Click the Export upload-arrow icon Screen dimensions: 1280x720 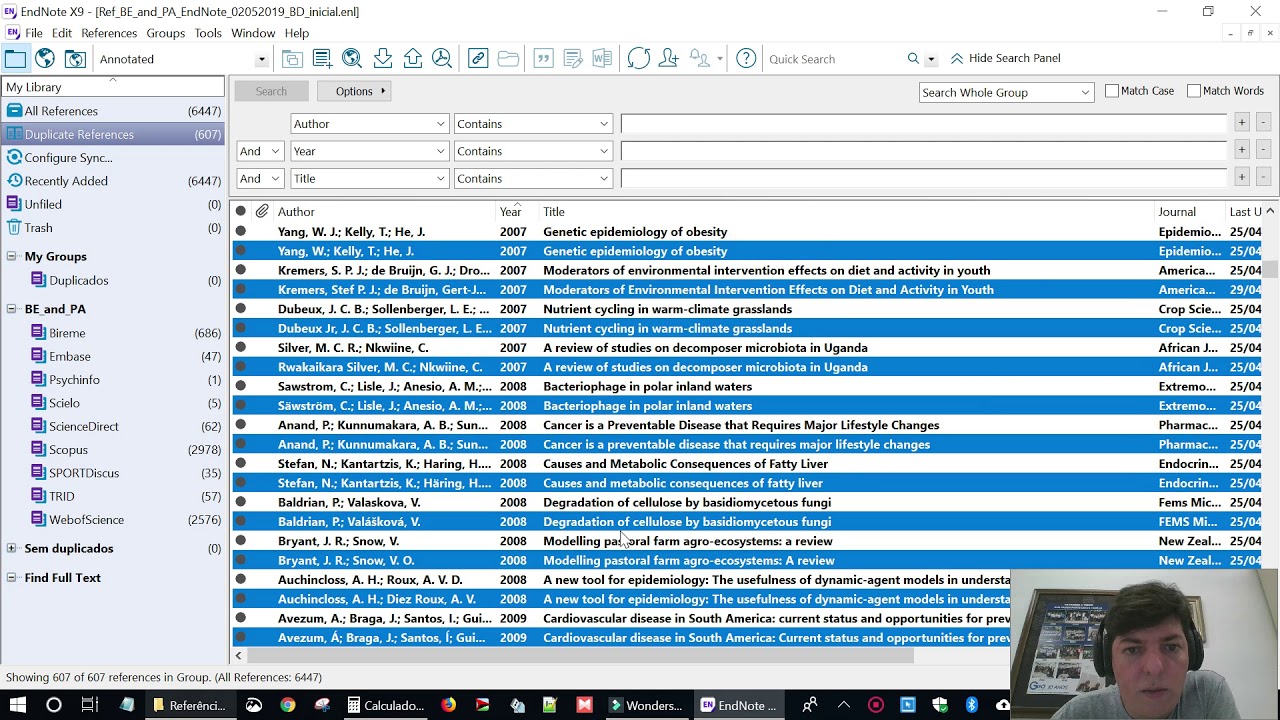[412, 59]
